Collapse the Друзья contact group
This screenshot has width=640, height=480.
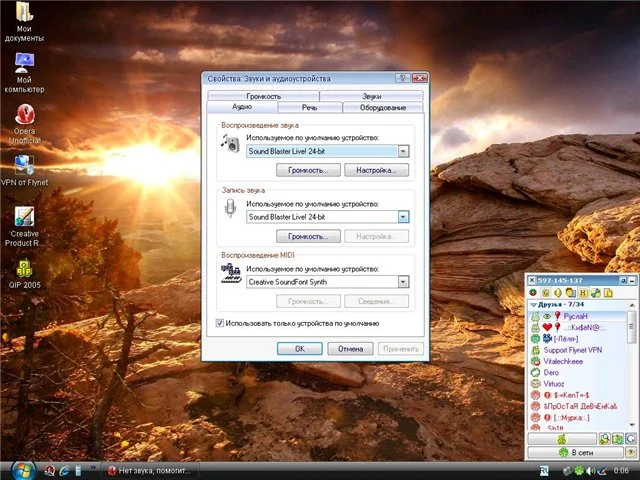(535, 304)
